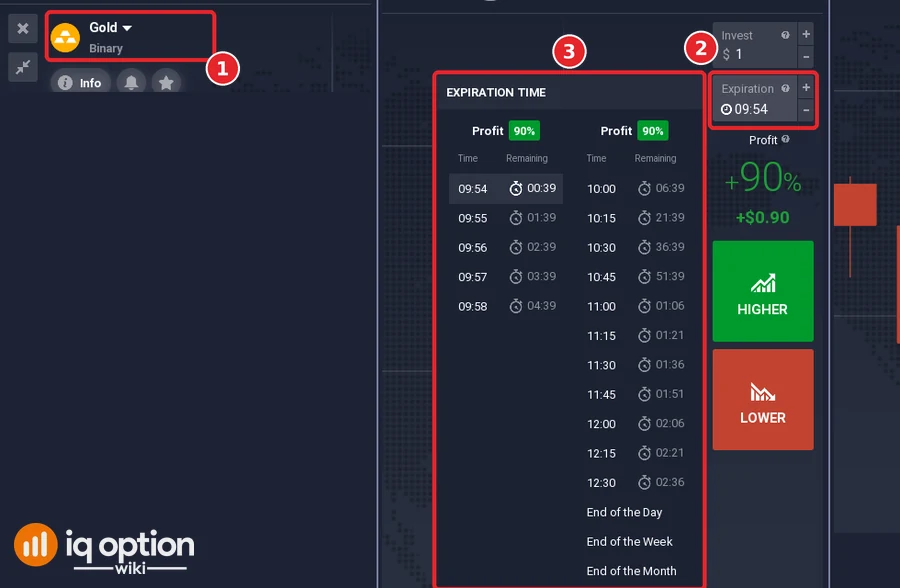Image resolution: width=900 pixels, height=588 pixels.
Task: Click the Invest help question mark icon
Action: (785, 35)
